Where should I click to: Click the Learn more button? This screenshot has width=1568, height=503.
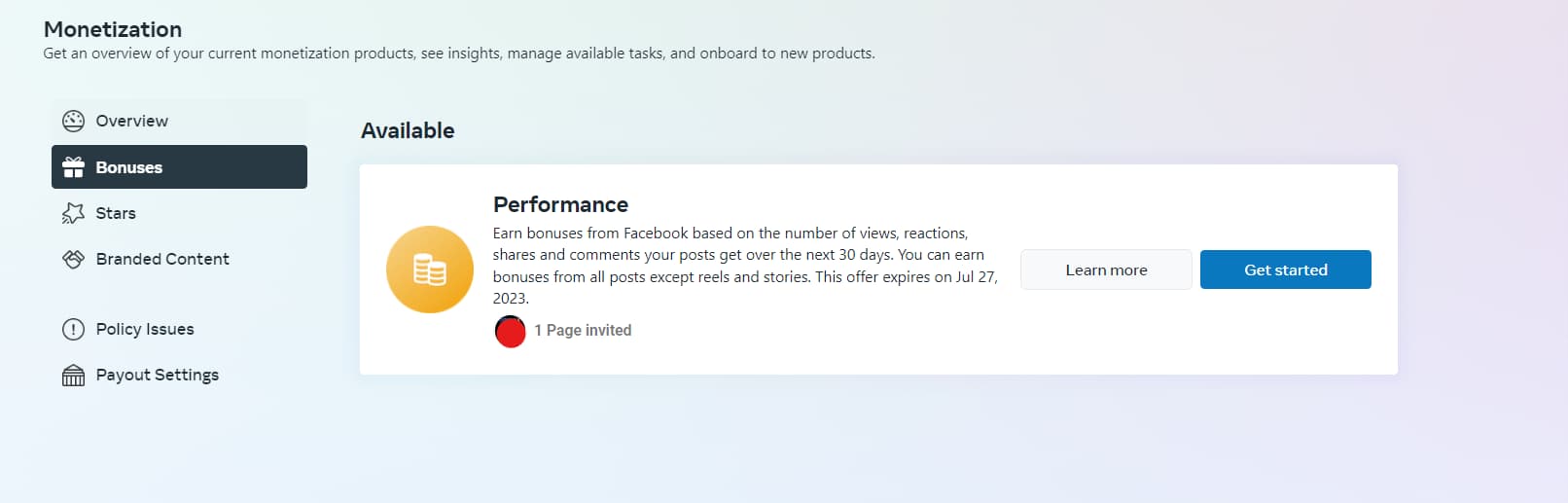tap(1106, 269)
